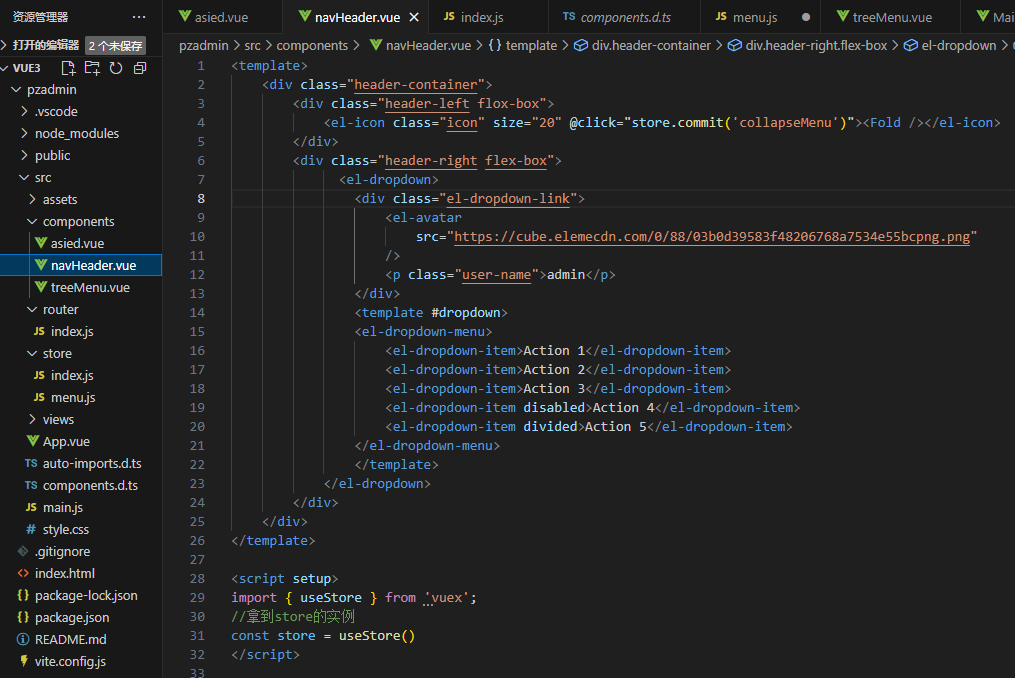Expand the views folder

point(32,420)
